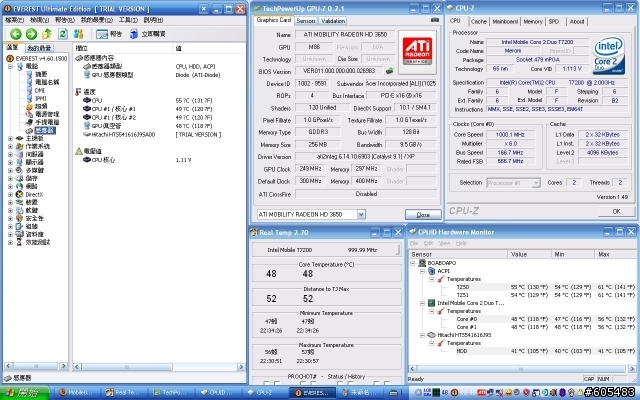Click Hardware Monitor Sensor column header
The image size is (640, 400).
458,254
